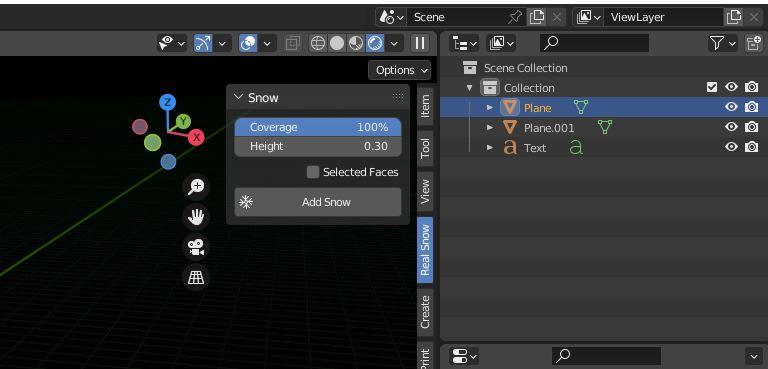768x369 pixels.
Task: Collapse the Snow panel
Action: (x=239, y=98)
